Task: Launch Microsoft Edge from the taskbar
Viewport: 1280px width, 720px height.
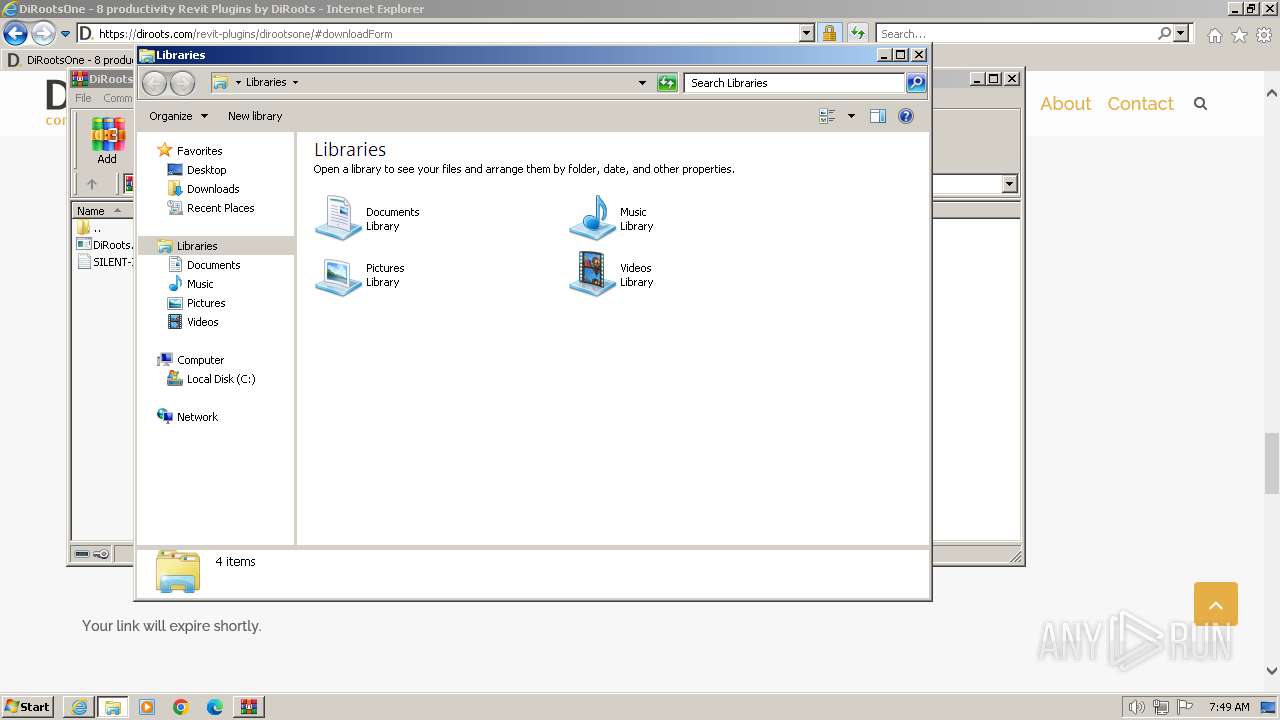Action: [x=215, y=707]
